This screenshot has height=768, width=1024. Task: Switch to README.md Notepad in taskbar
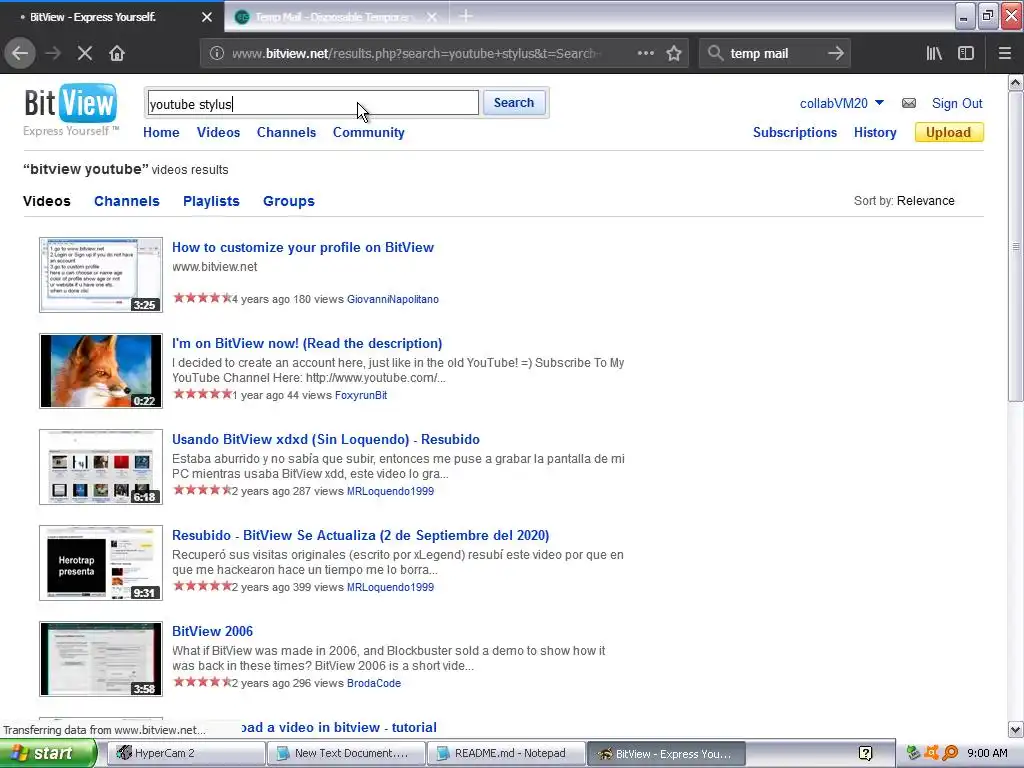[x=505, y=754]
